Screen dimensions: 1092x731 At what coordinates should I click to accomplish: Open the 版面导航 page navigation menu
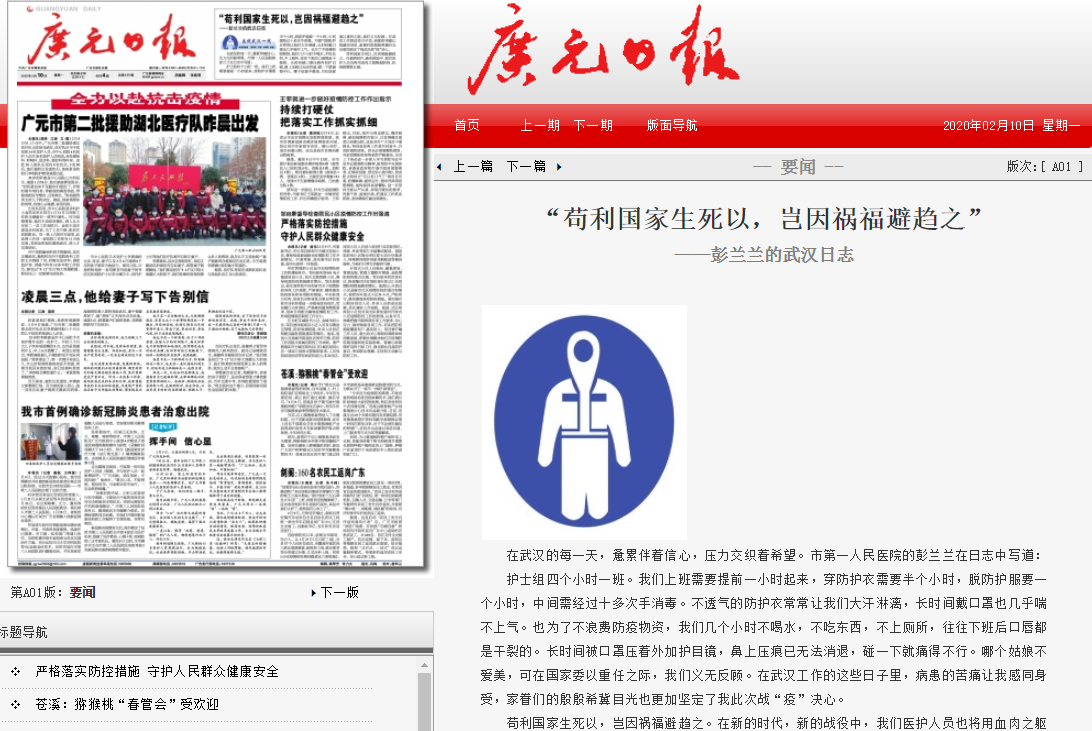(x=671, y=126)
